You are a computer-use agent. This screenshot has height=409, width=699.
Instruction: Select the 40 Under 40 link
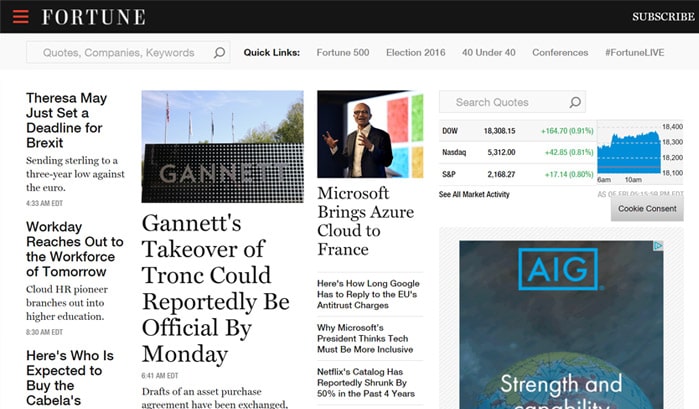coord(489,53)
